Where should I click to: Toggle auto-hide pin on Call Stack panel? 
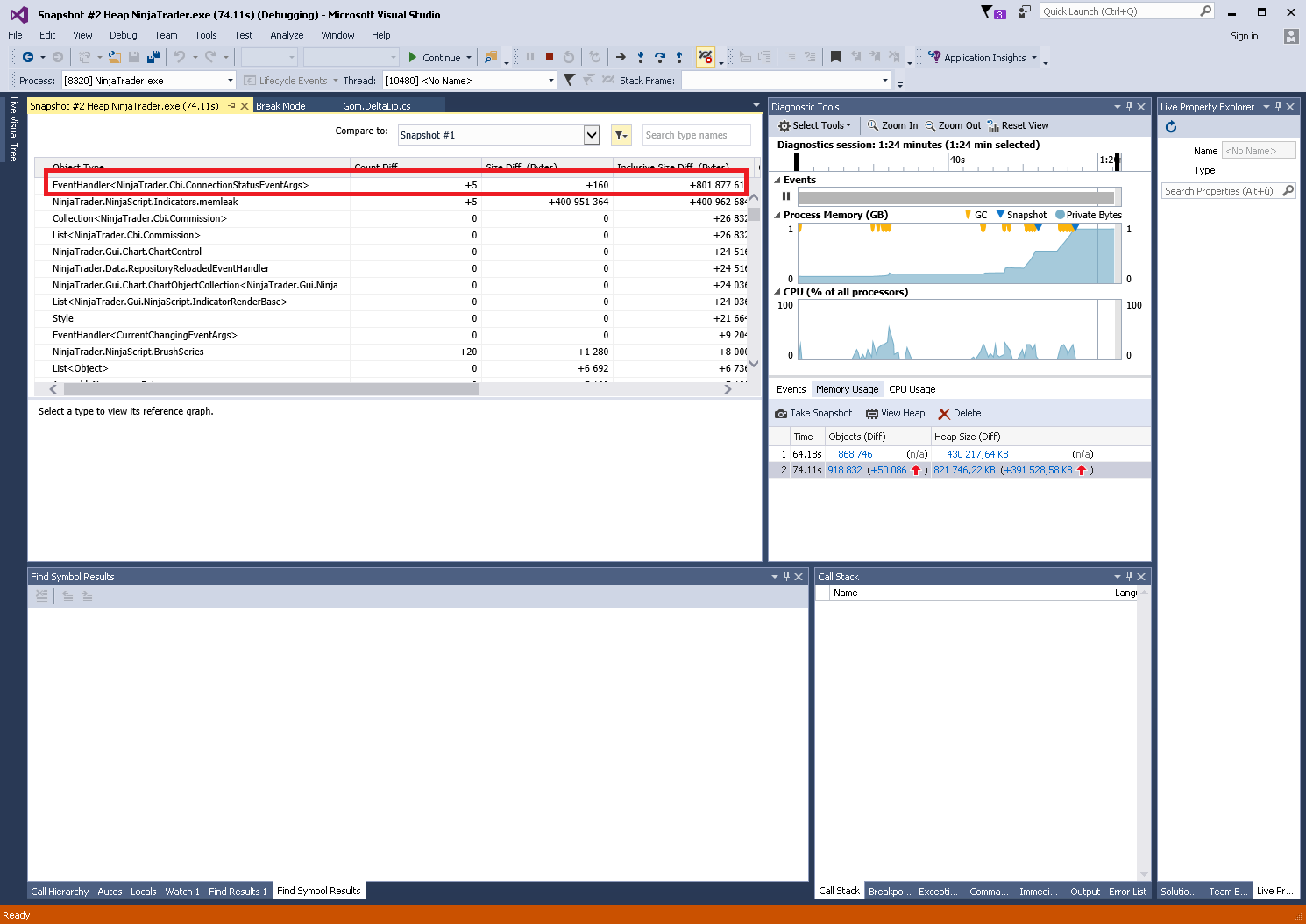coord(1129,577)
